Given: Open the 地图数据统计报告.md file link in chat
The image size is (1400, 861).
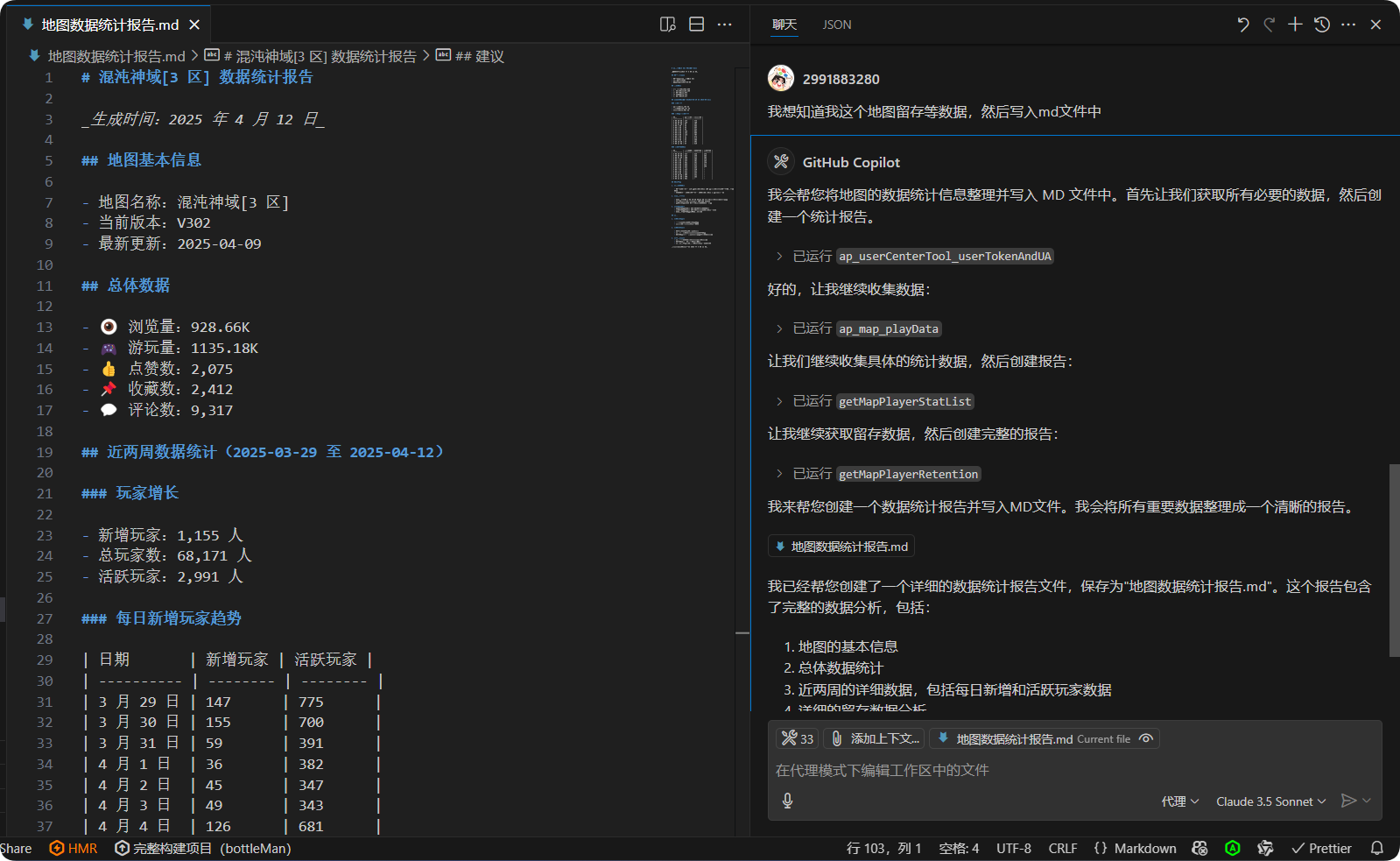Looking at the screenshot, I should coord(841,547).
